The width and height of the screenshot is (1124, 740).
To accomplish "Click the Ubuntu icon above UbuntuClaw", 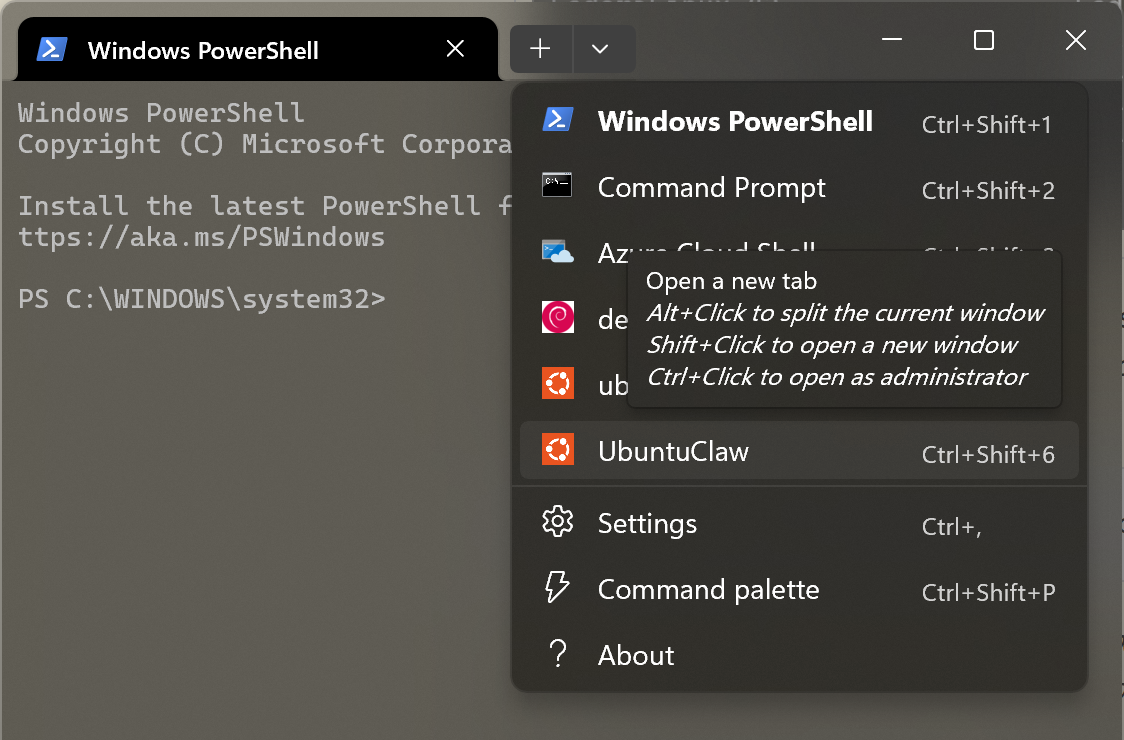I will pyautogui.click(x=558, y=383).
